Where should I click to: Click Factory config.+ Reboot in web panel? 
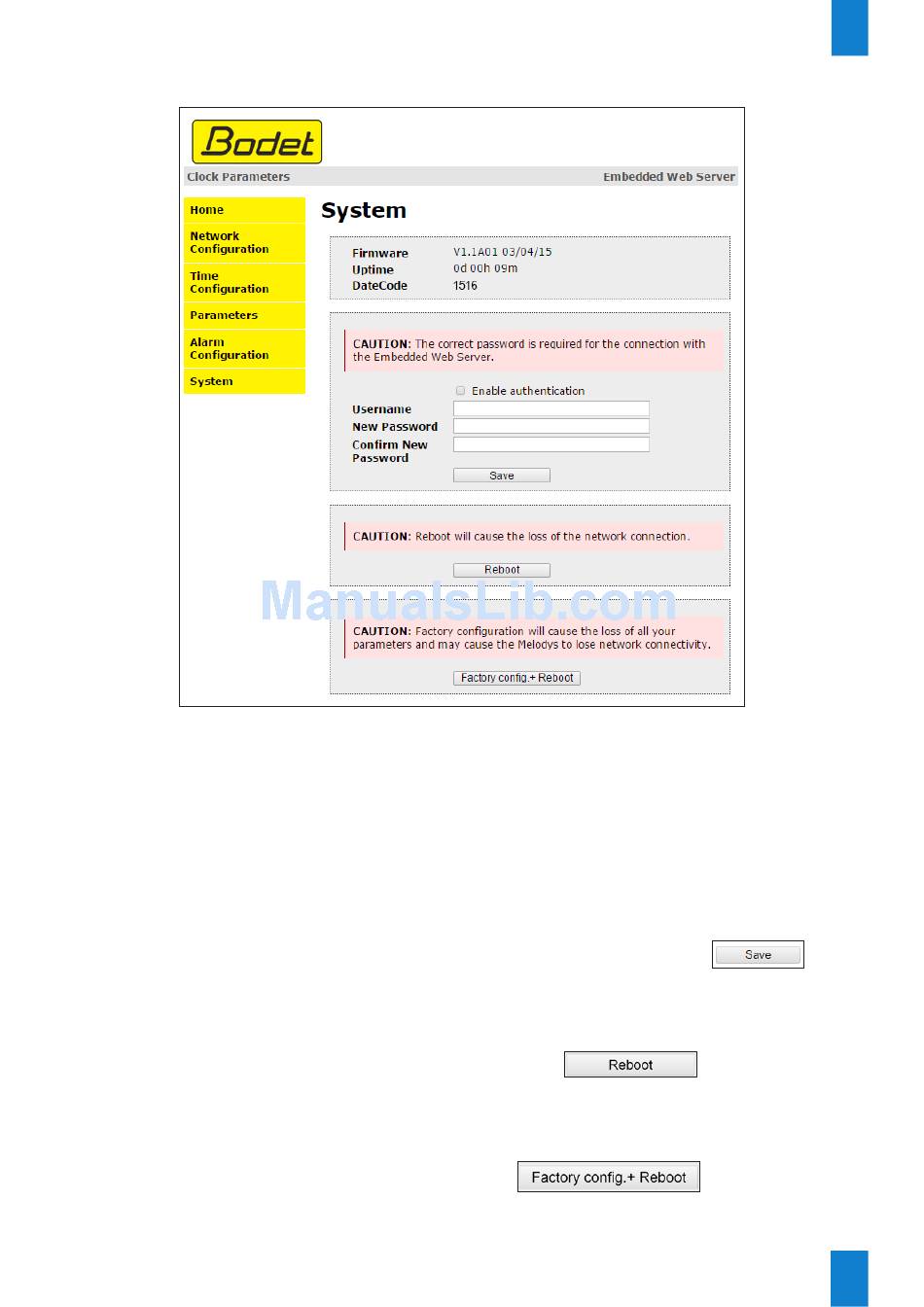[516, 678]
